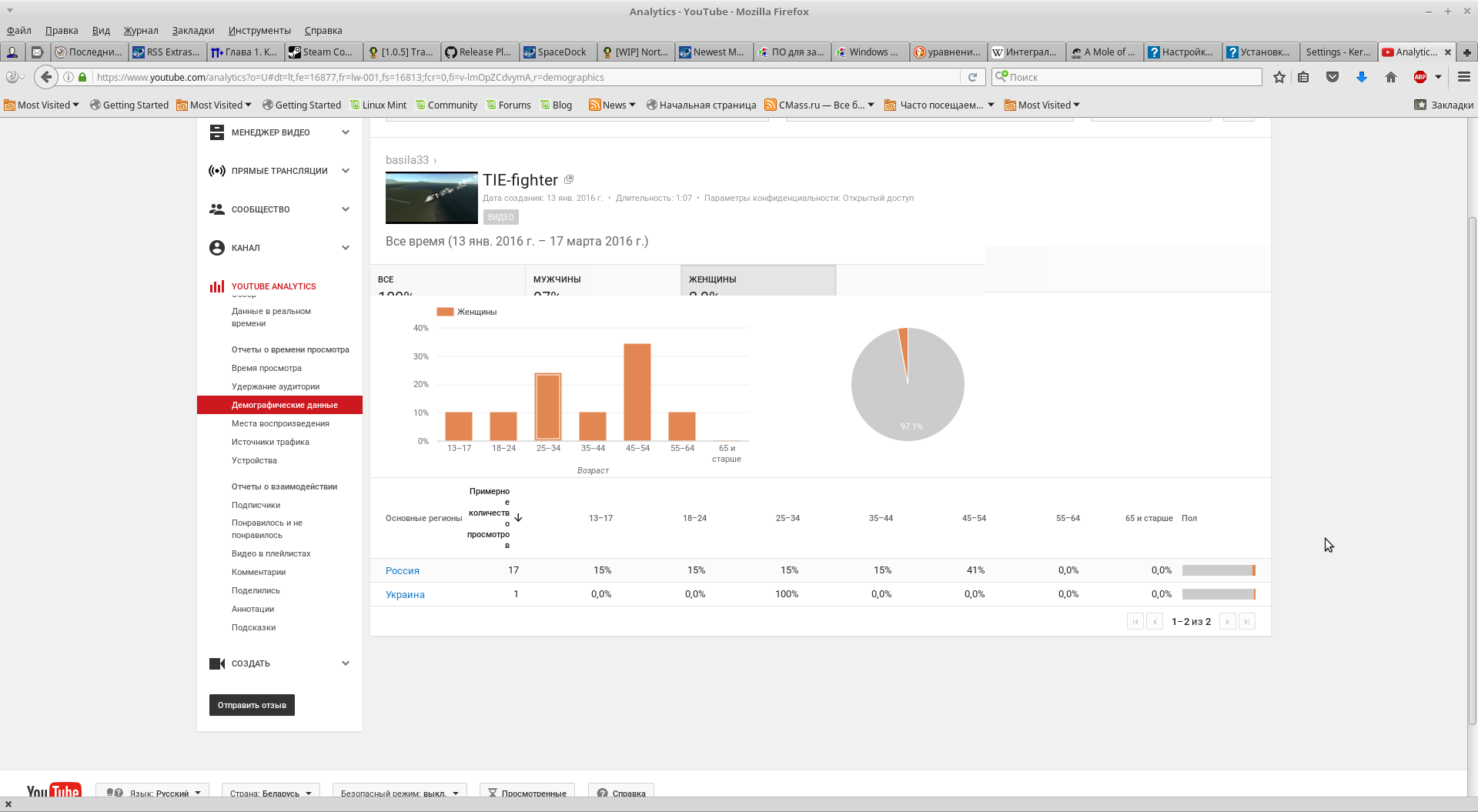Go to first page of the table
The height and width of the screenshot is (812, 1478).
[x=1135, y=621]
